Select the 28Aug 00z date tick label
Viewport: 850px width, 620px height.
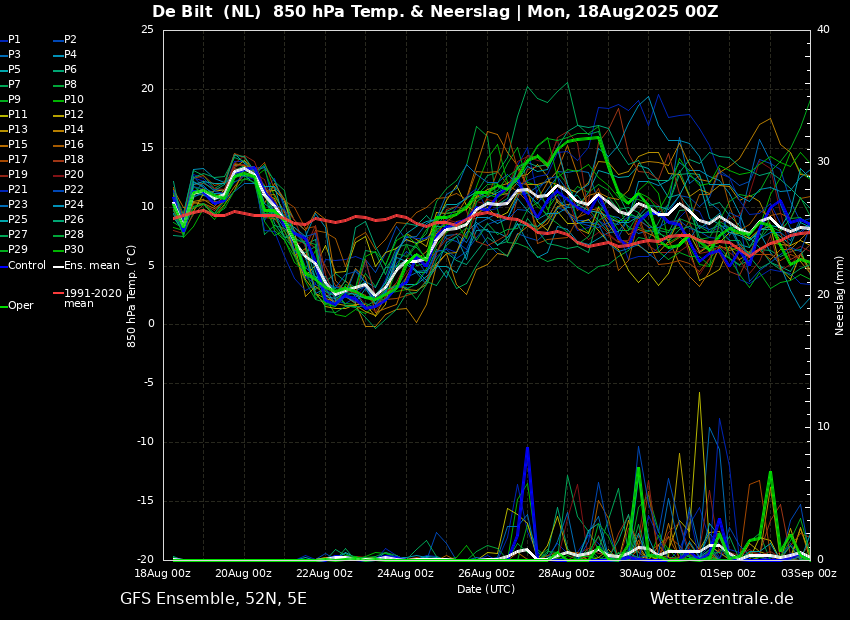[x=566, y=573]
